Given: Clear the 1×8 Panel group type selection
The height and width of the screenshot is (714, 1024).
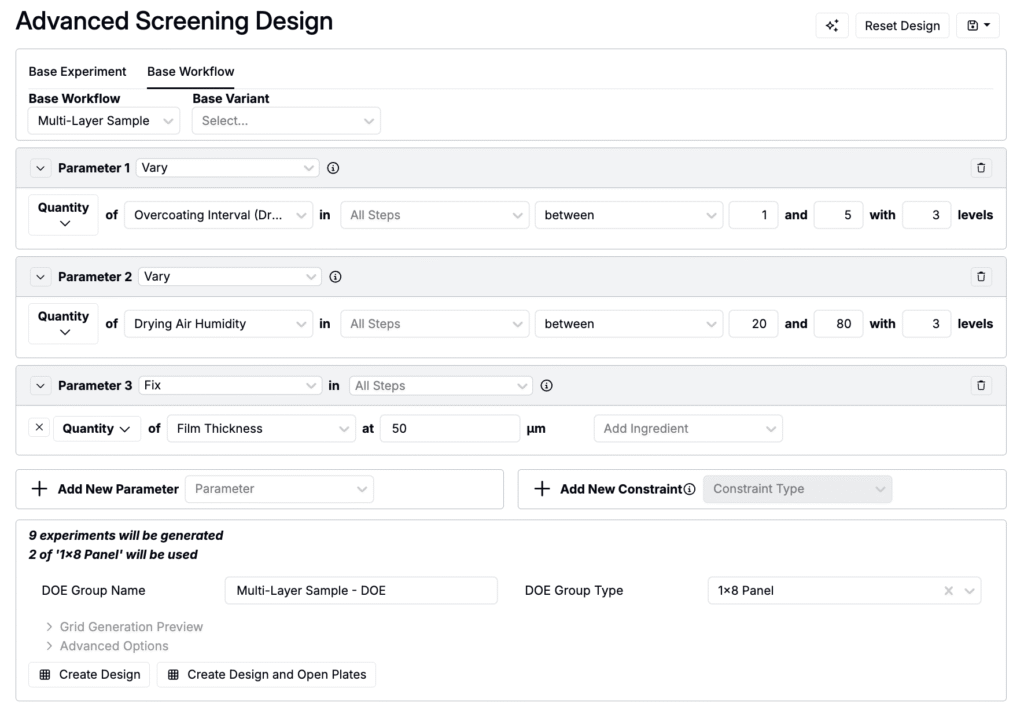Looking at the screenshot, I should (x=948, y=591).
